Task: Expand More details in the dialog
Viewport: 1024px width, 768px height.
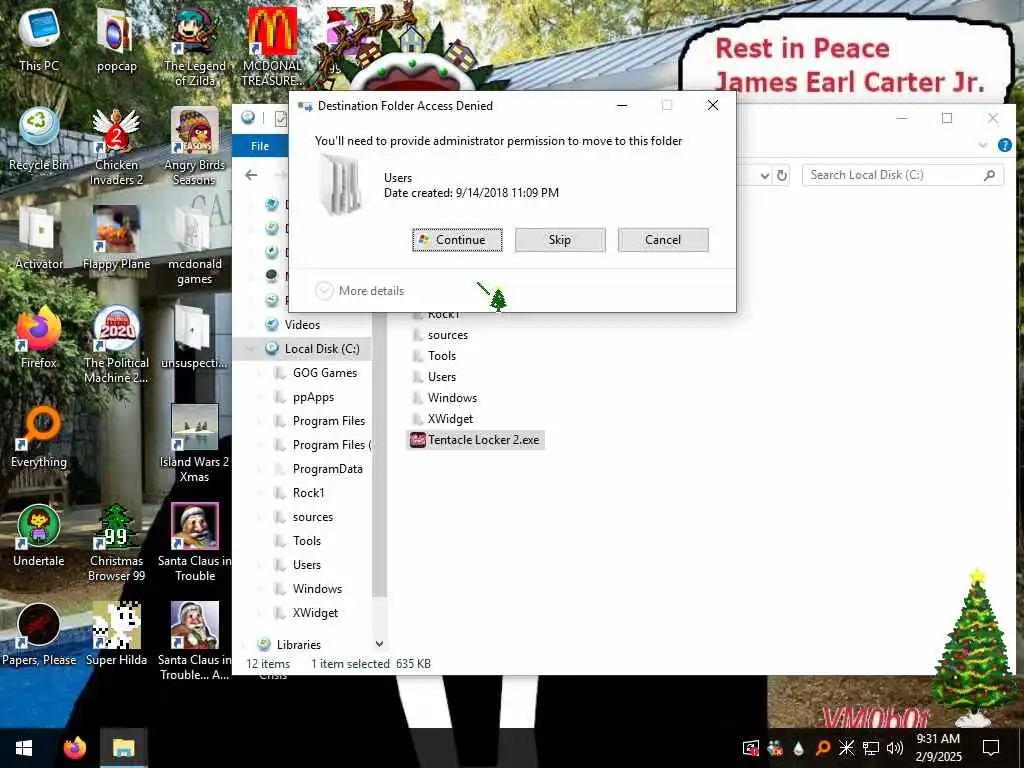Action: [360, 291]
